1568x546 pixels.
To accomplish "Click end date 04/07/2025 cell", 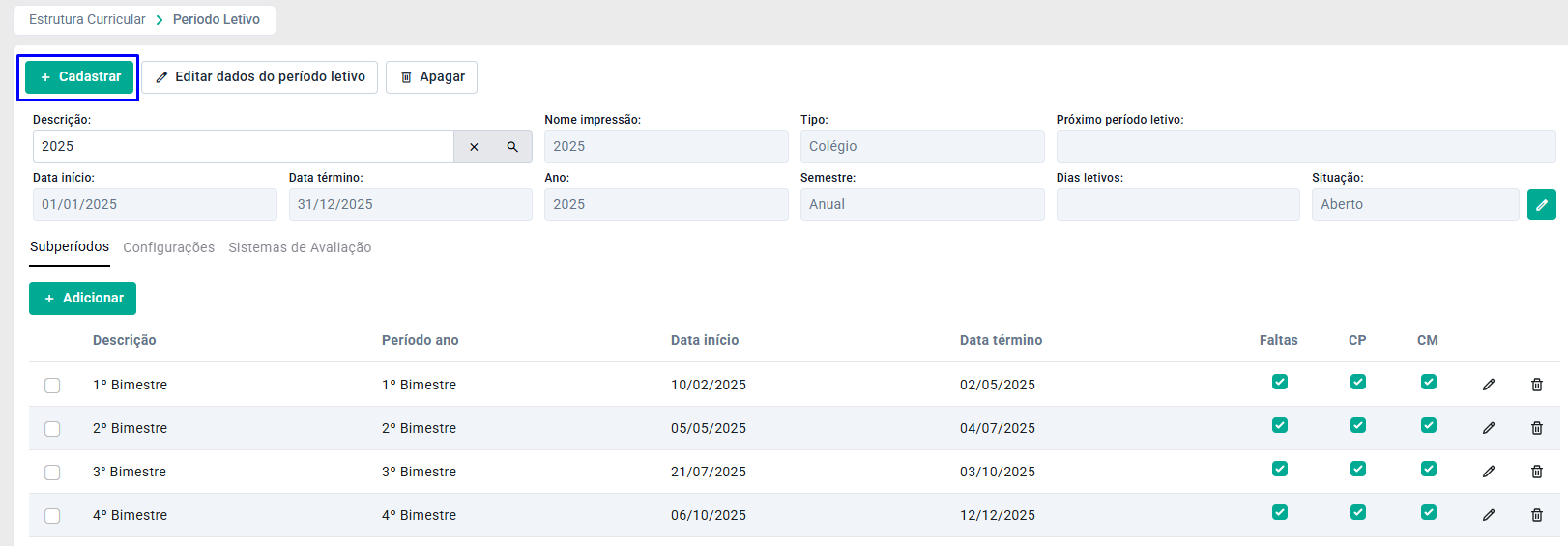I will pyautogui.click(x=998, y=428).
